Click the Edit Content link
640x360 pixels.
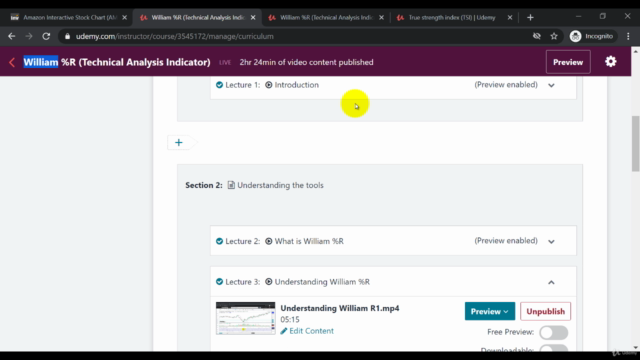(311, 331)
